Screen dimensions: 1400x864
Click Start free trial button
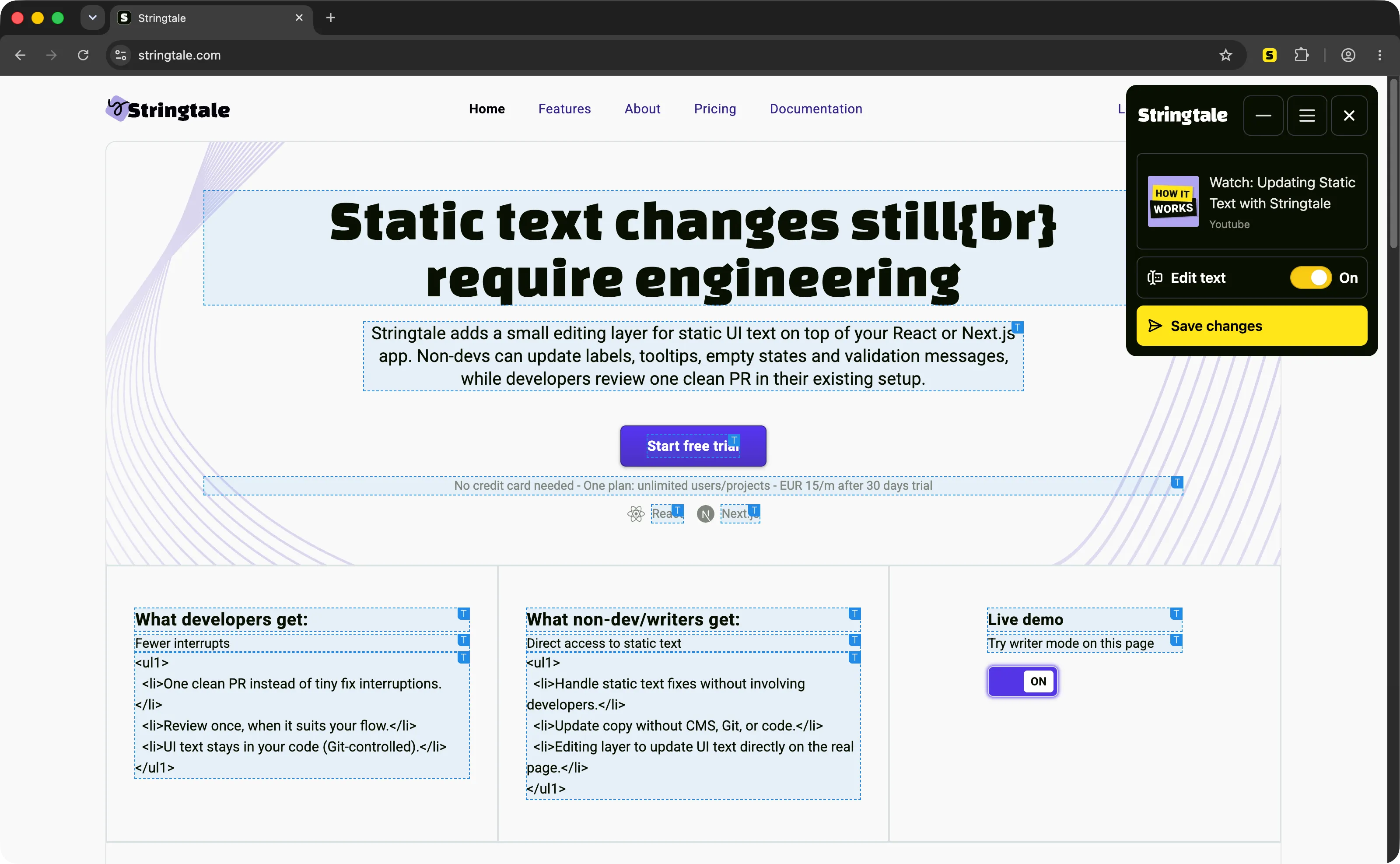(x=693, y=446)
